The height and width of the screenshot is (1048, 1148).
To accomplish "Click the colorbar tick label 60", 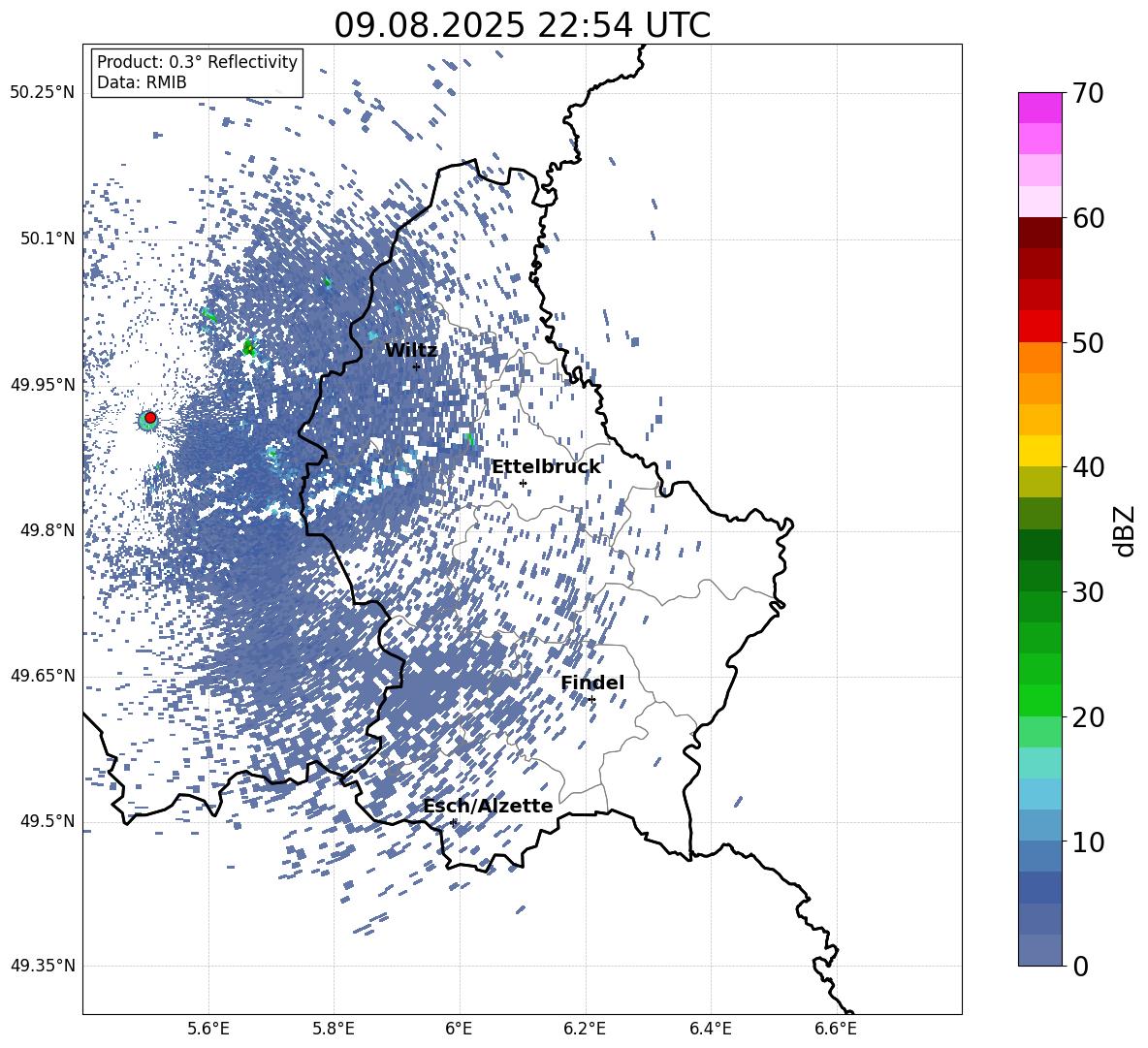I will point(1088,218).
